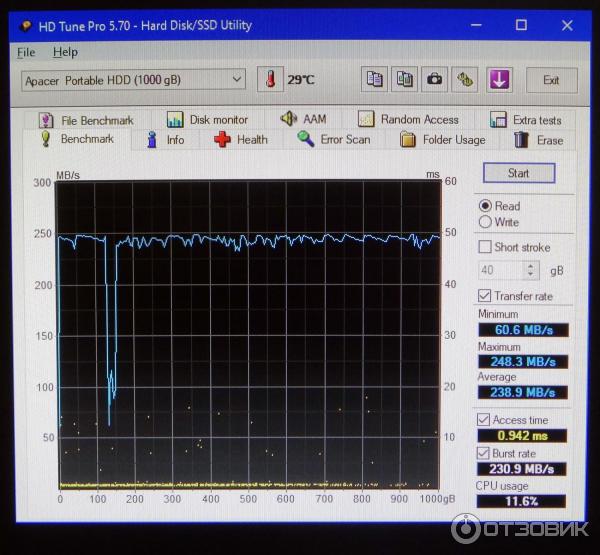Click the 0.942 ms access time value
The width and height of the screenshot is (600, 555).
point(522,436)
